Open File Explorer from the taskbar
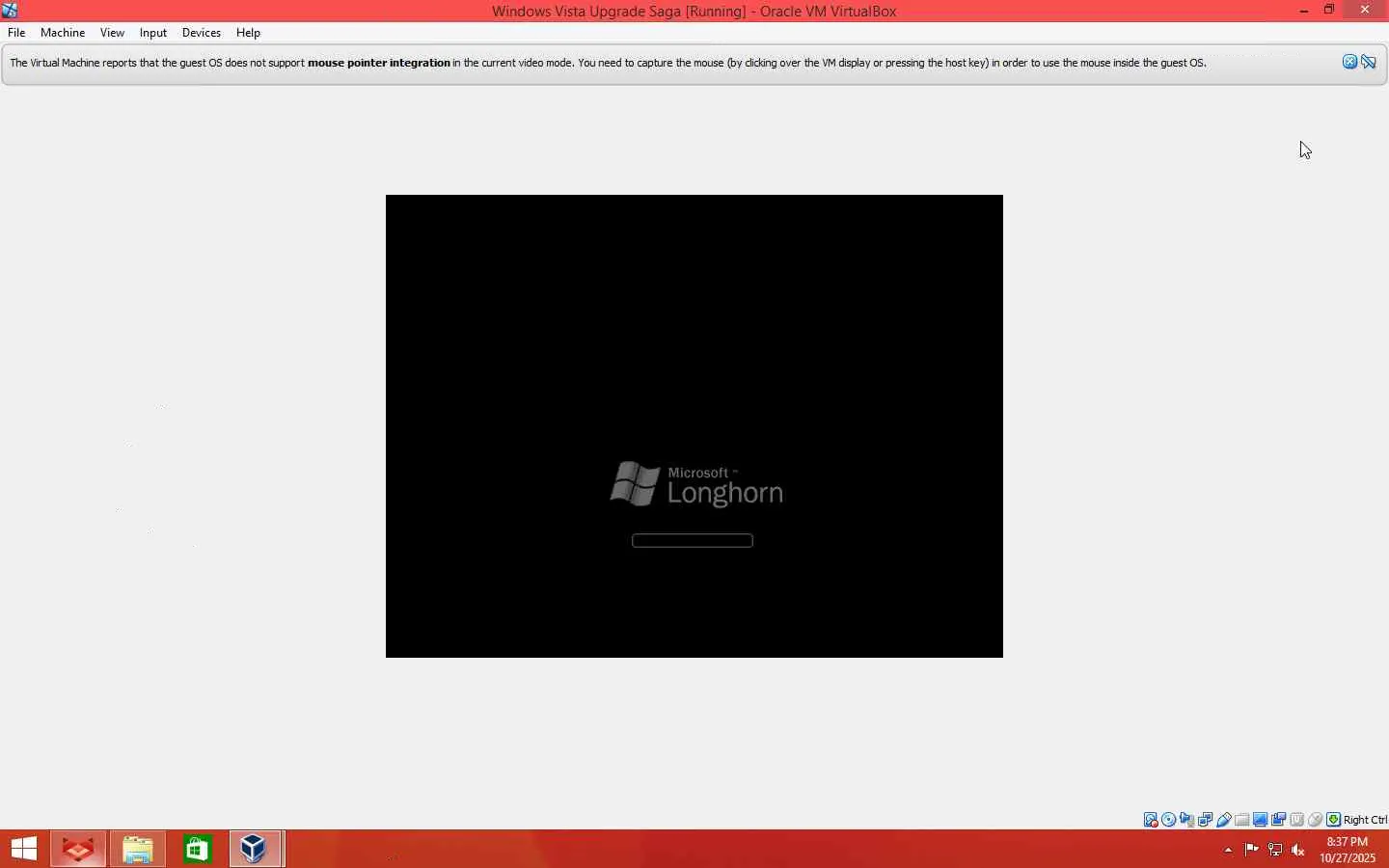The width and height of the screenshot is (1389, 868). point(138,849)
